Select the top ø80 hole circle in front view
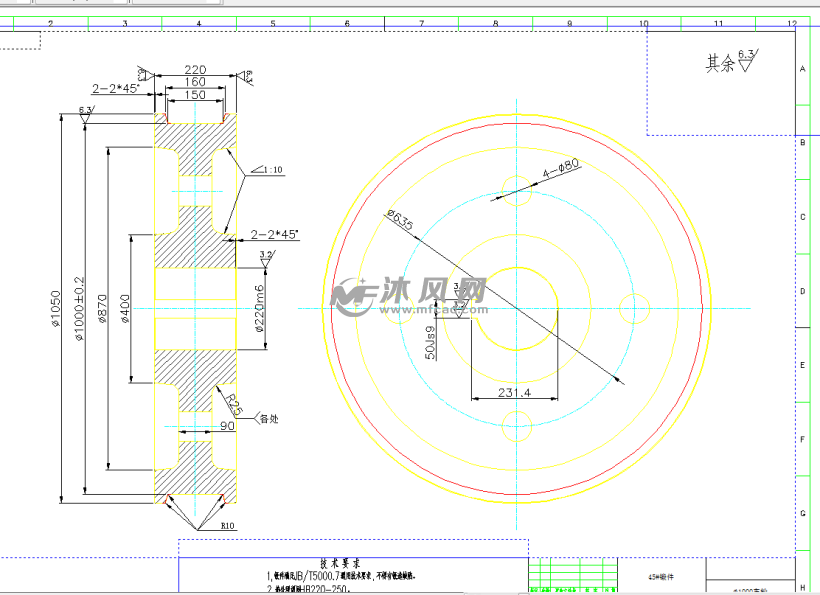Screen dimensions: 820x595 point(516,186)
